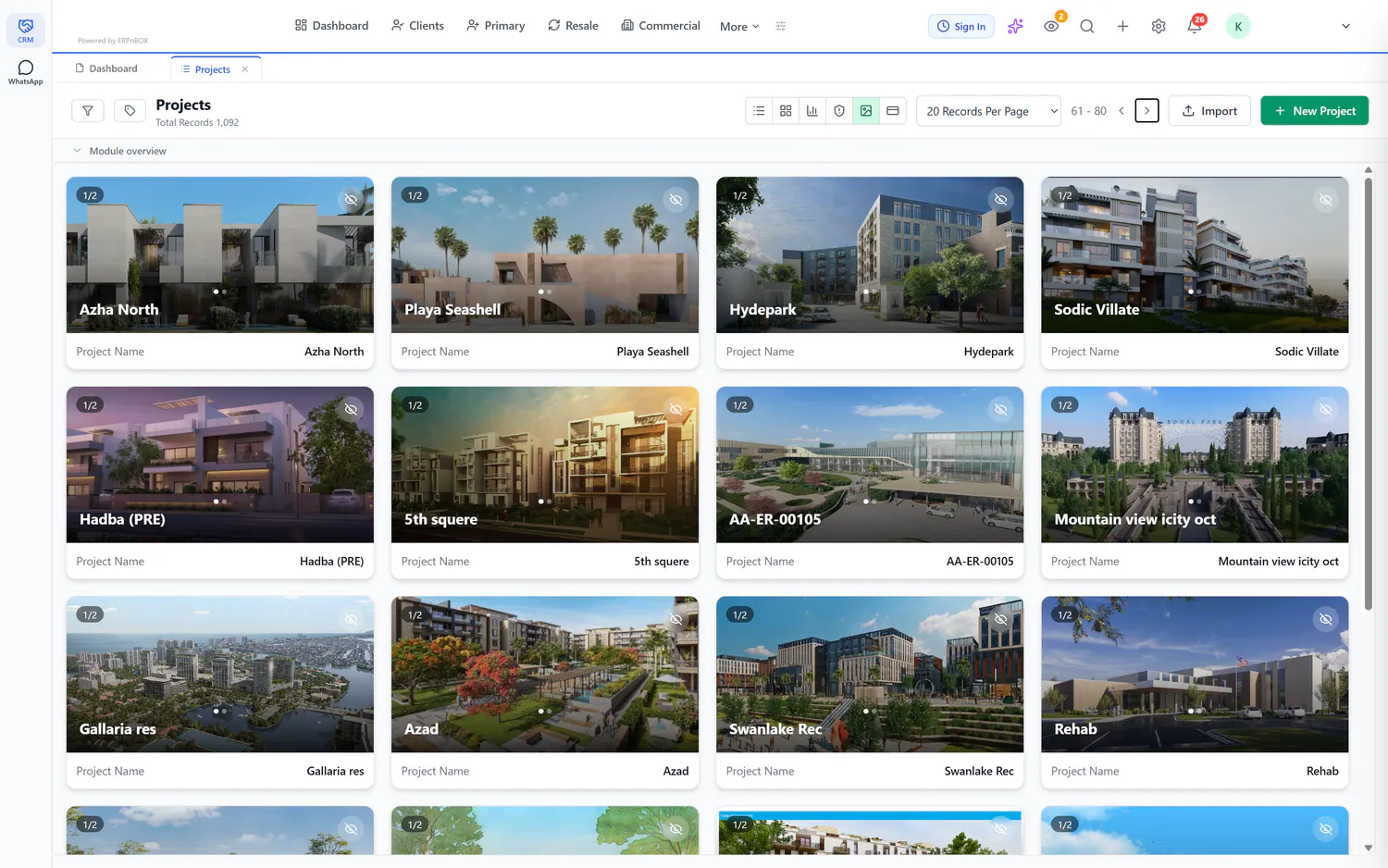Viewport: 1388px width, 868px height.
Task: Open the settings gear icon
Action: (x=1159, y=26)
